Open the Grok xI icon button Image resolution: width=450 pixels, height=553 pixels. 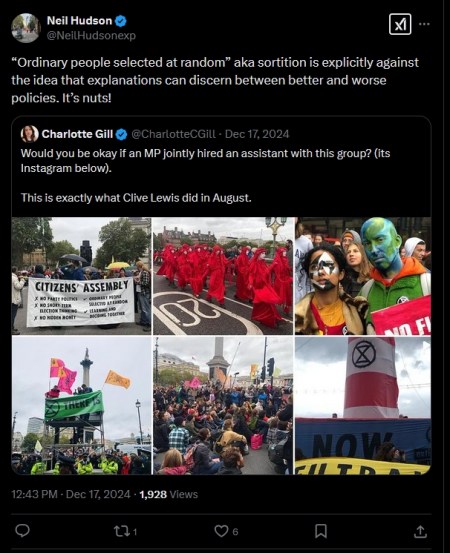[x=400, y=24]
